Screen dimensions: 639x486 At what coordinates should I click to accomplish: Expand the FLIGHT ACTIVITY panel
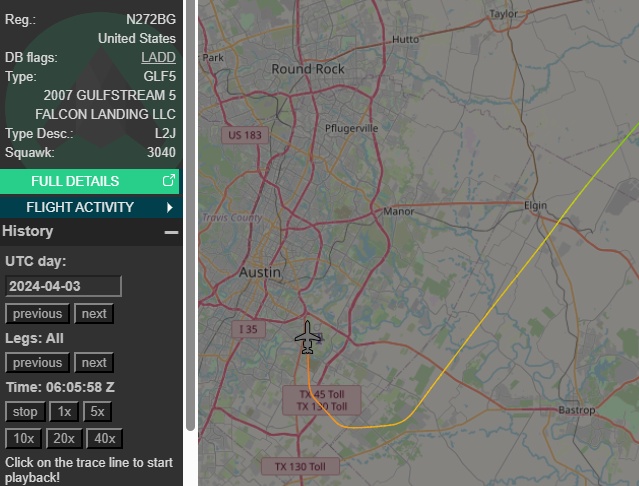(91, 207)
